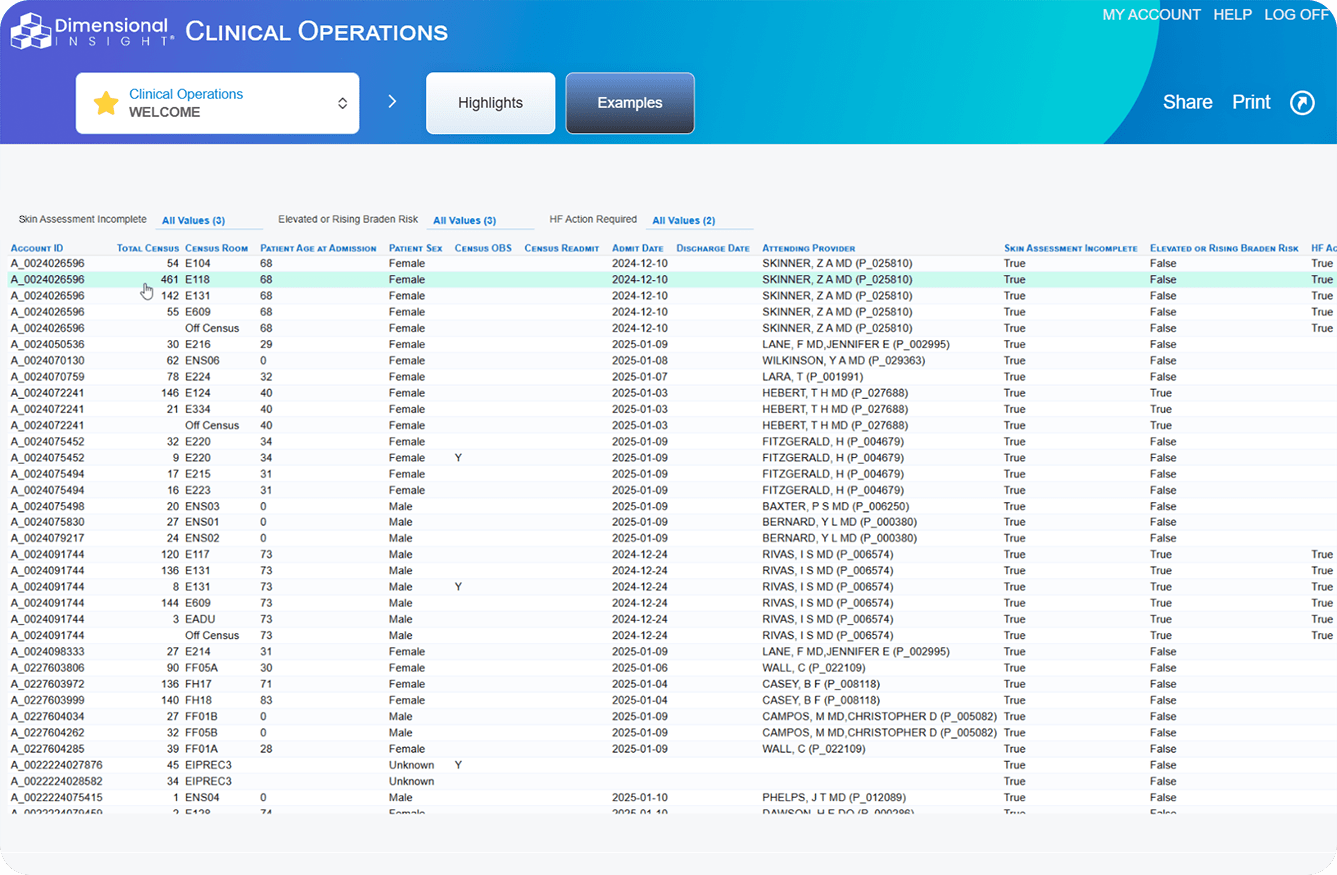Click the Admit Date column header
Screen dimensions: 1337x875
(637, 248)
